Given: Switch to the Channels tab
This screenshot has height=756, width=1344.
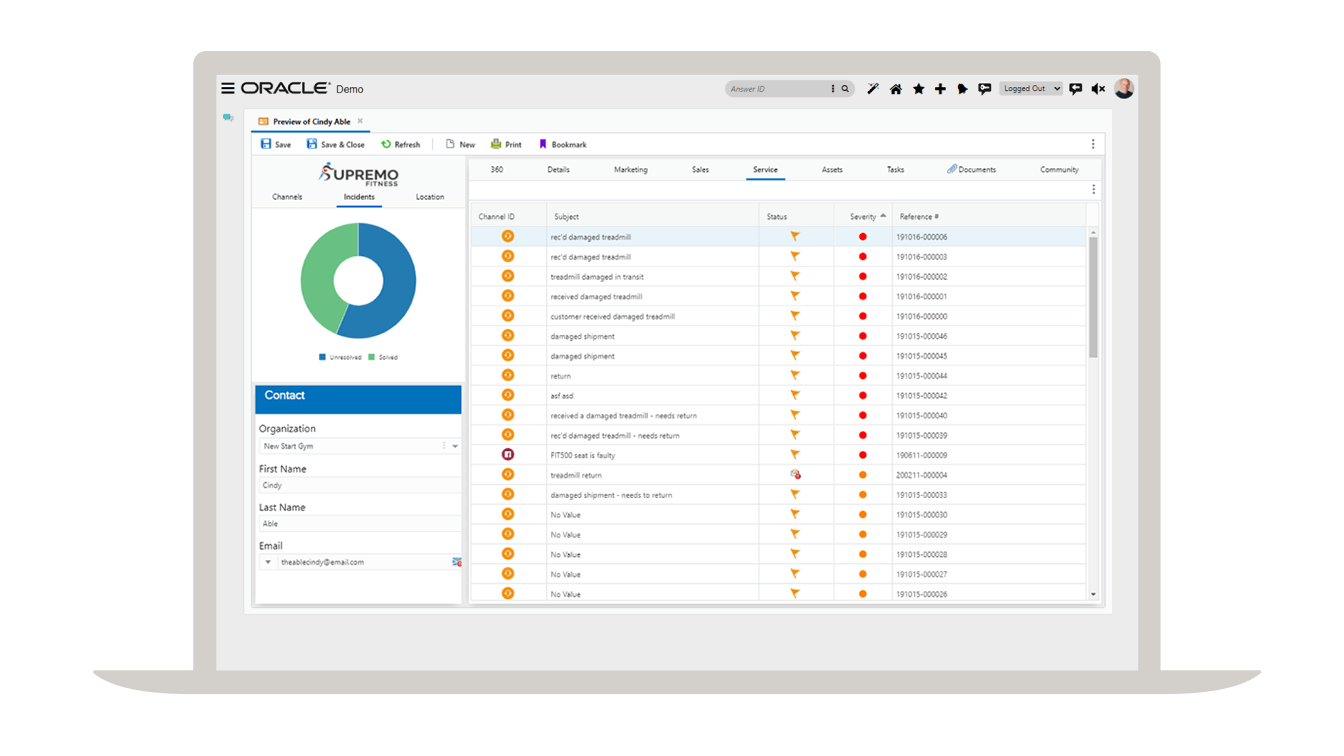Looking at the screenshot, I should click(287, 197).
